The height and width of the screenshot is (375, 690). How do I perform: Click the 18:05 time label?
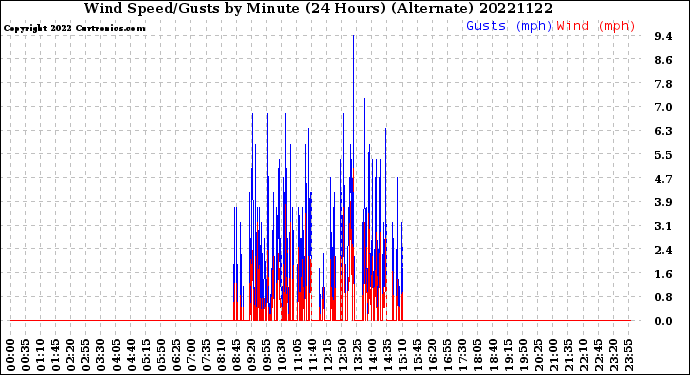(x=477, y=355)
